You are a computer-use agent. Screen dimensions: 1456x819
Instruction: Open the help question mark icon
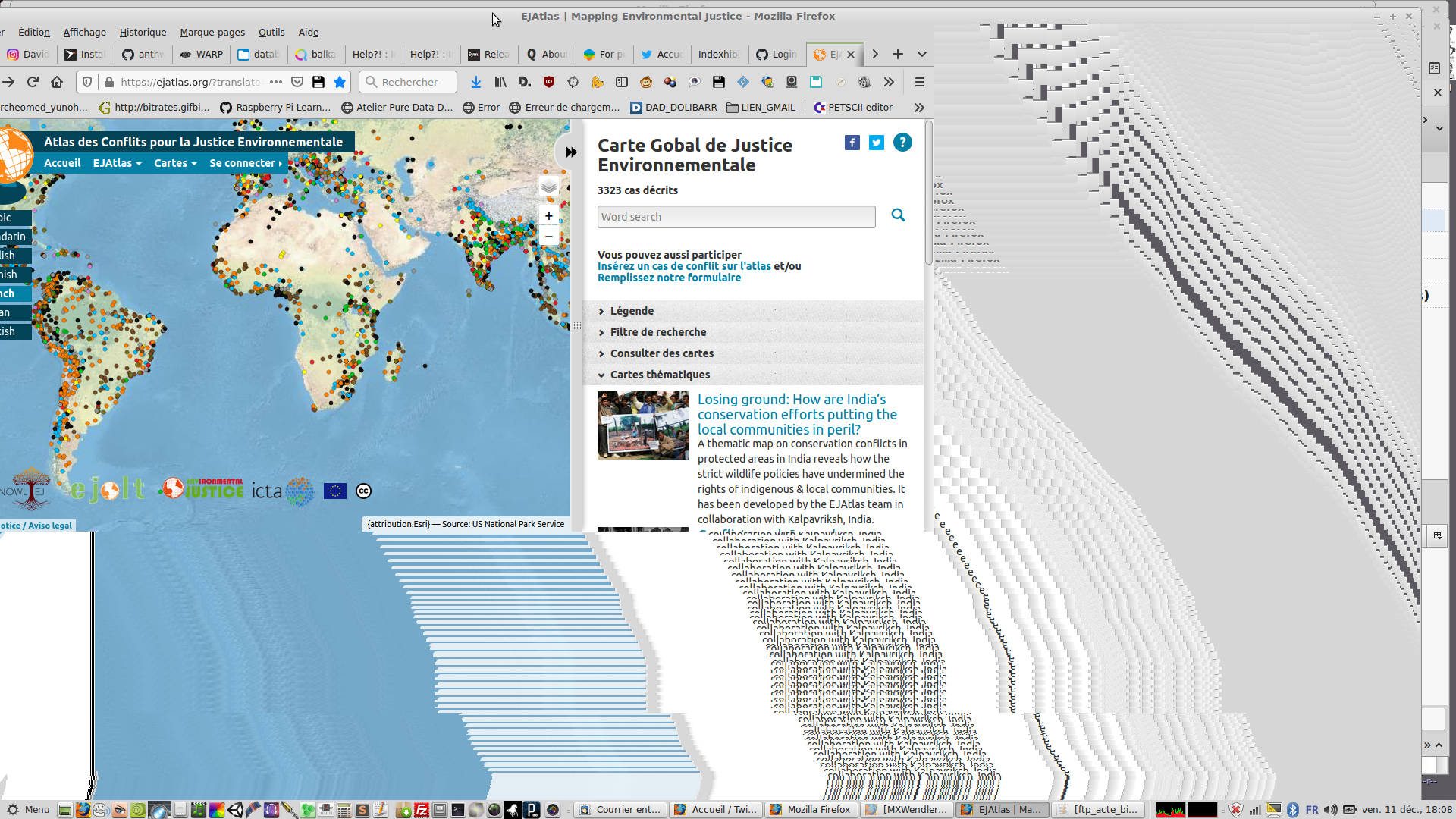[x=902, y=143]
